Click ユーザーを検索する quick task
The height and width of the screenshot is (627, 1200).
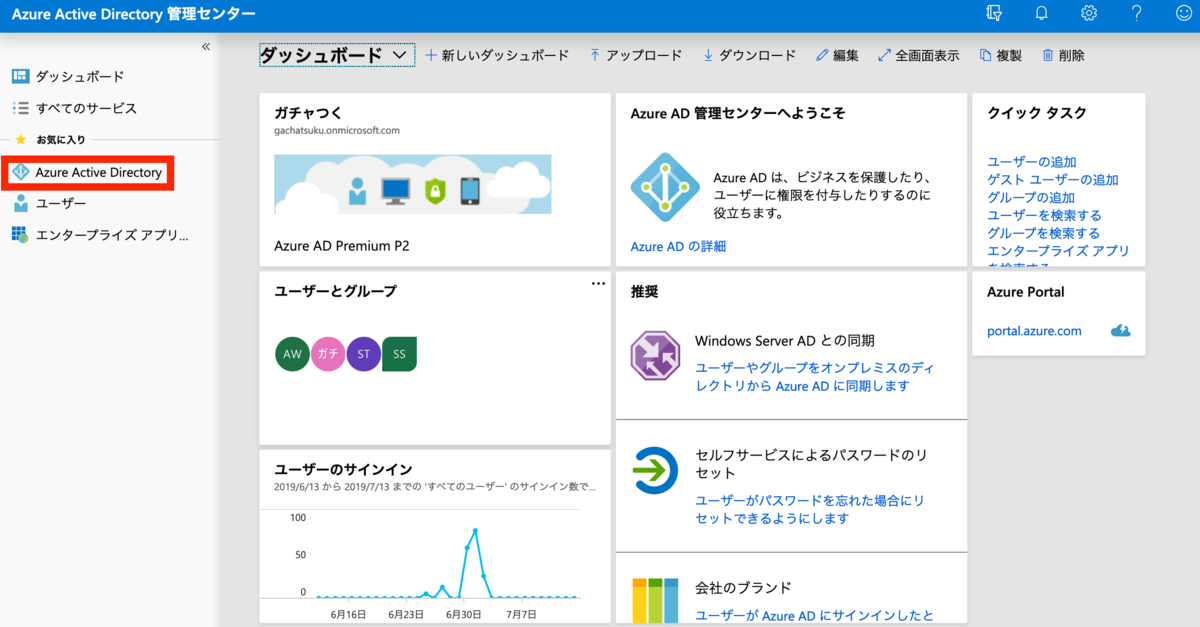coord(1044,215)
